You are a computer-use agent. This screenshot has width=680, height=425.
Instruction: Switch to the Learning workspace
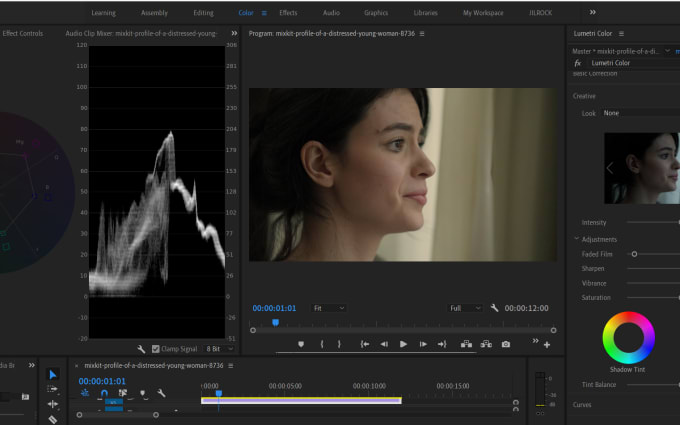tap(103, 13)
